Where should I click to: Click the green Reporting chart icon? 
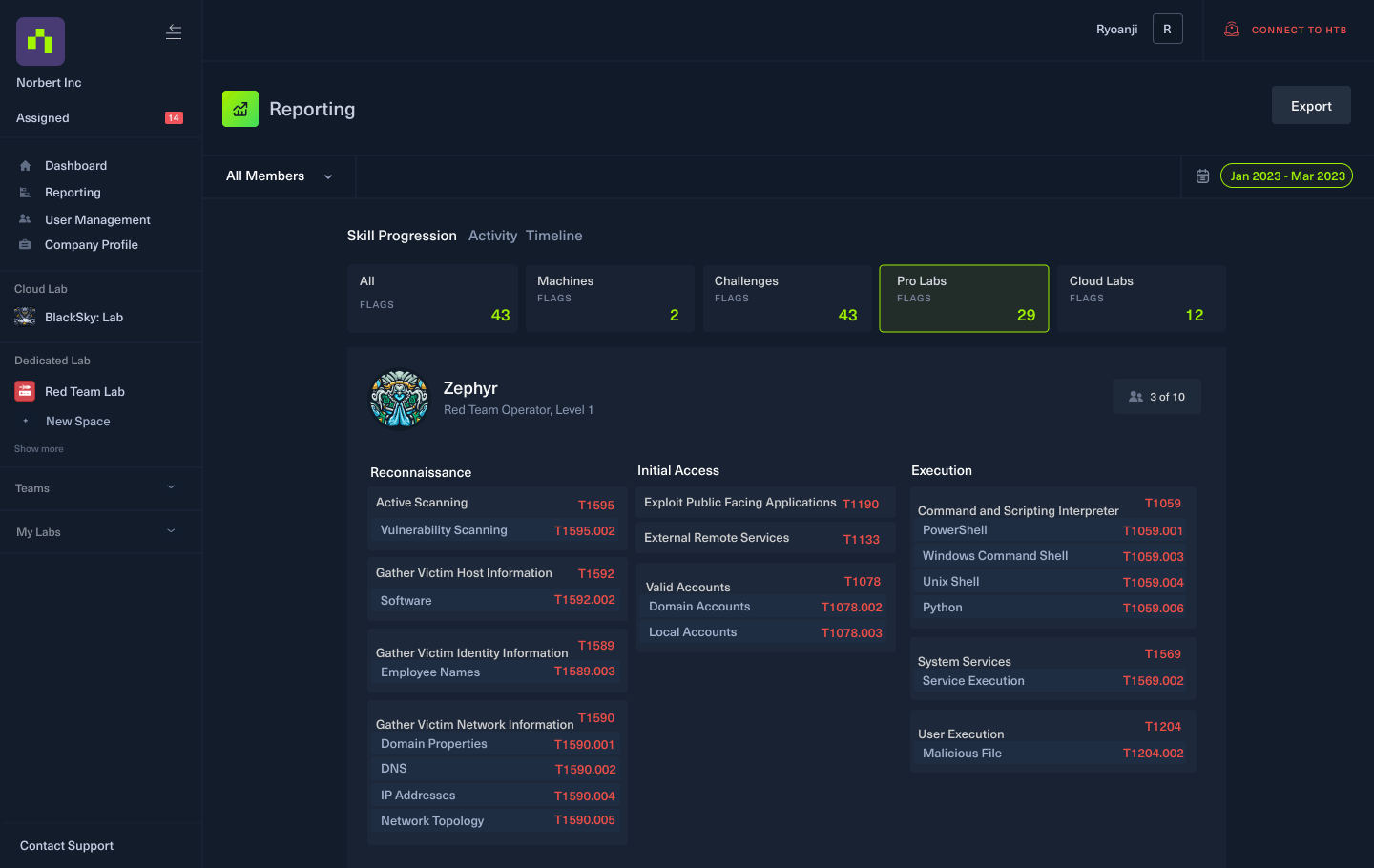[x=240, y=109]
